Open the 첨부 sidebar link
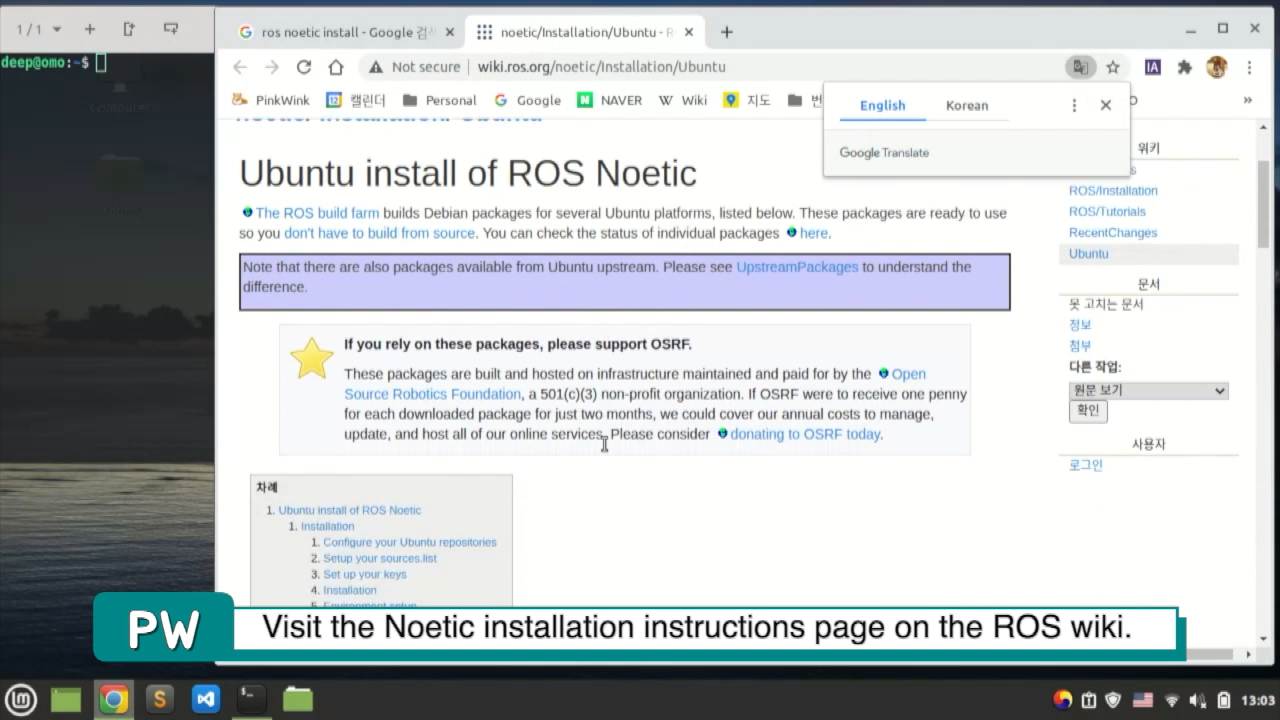This screenshot has width=1280, height=720. [1080, 346]
